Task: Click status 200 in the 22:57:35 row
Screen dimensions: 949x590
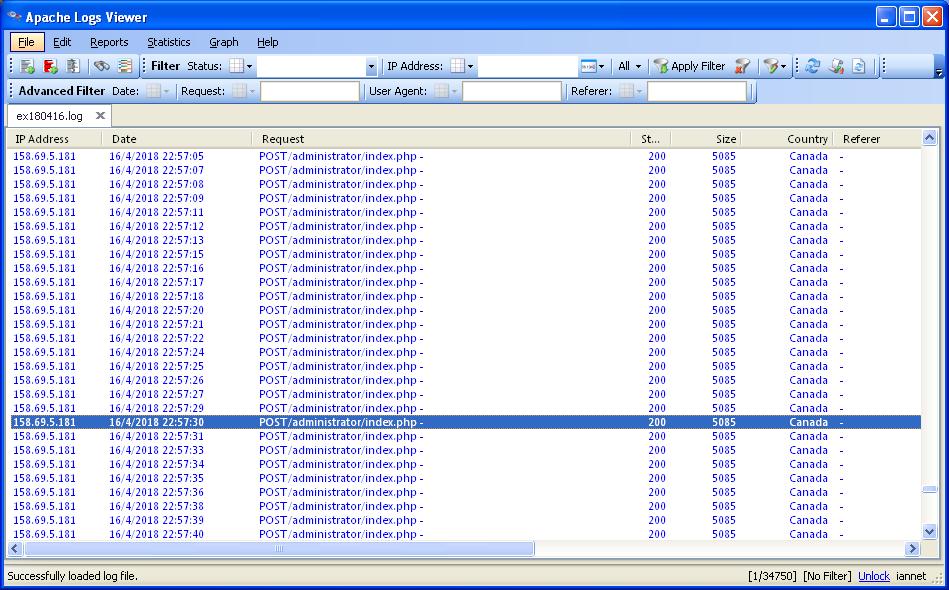Action: 657,478
